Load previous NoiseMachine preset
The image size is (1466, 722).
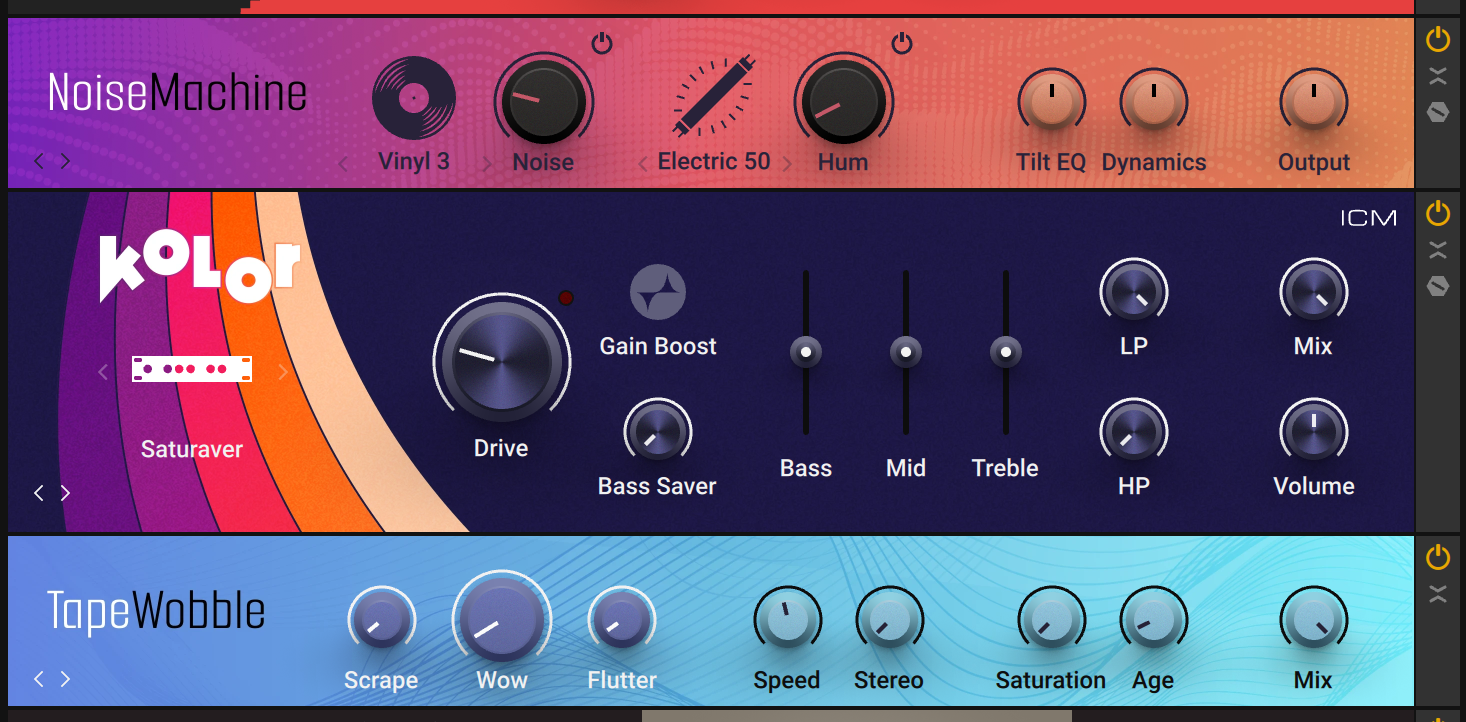pos(39,161)
